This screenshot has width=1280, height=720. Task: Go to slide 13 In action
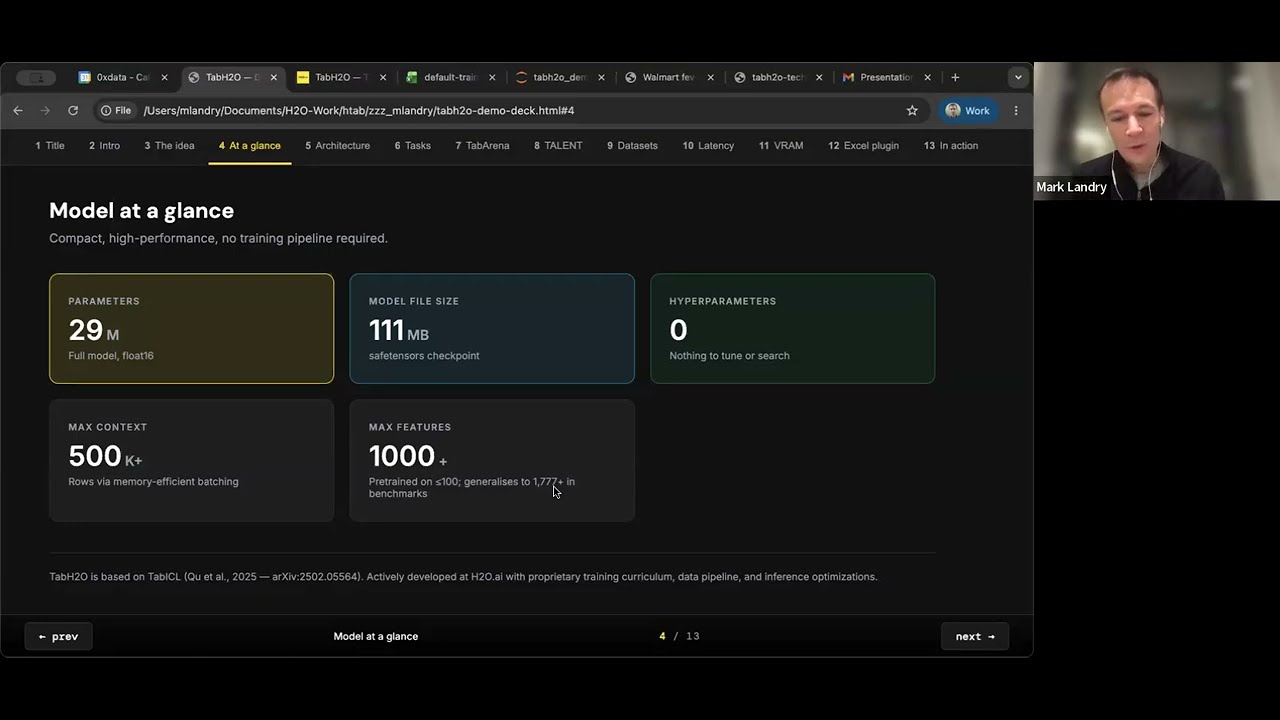pos(951,145)
